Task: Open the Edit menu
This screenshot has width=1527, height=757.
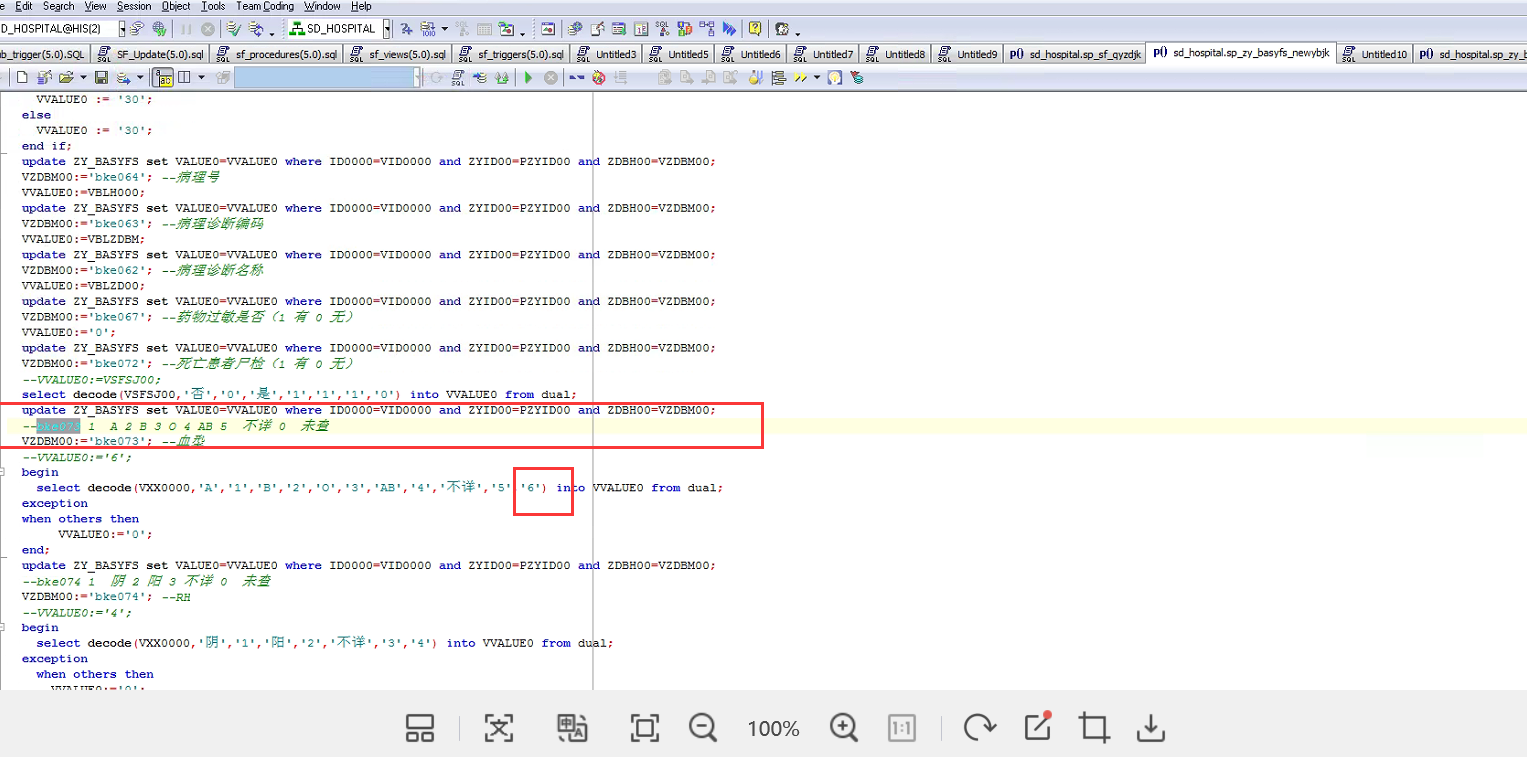Action: 24,6
